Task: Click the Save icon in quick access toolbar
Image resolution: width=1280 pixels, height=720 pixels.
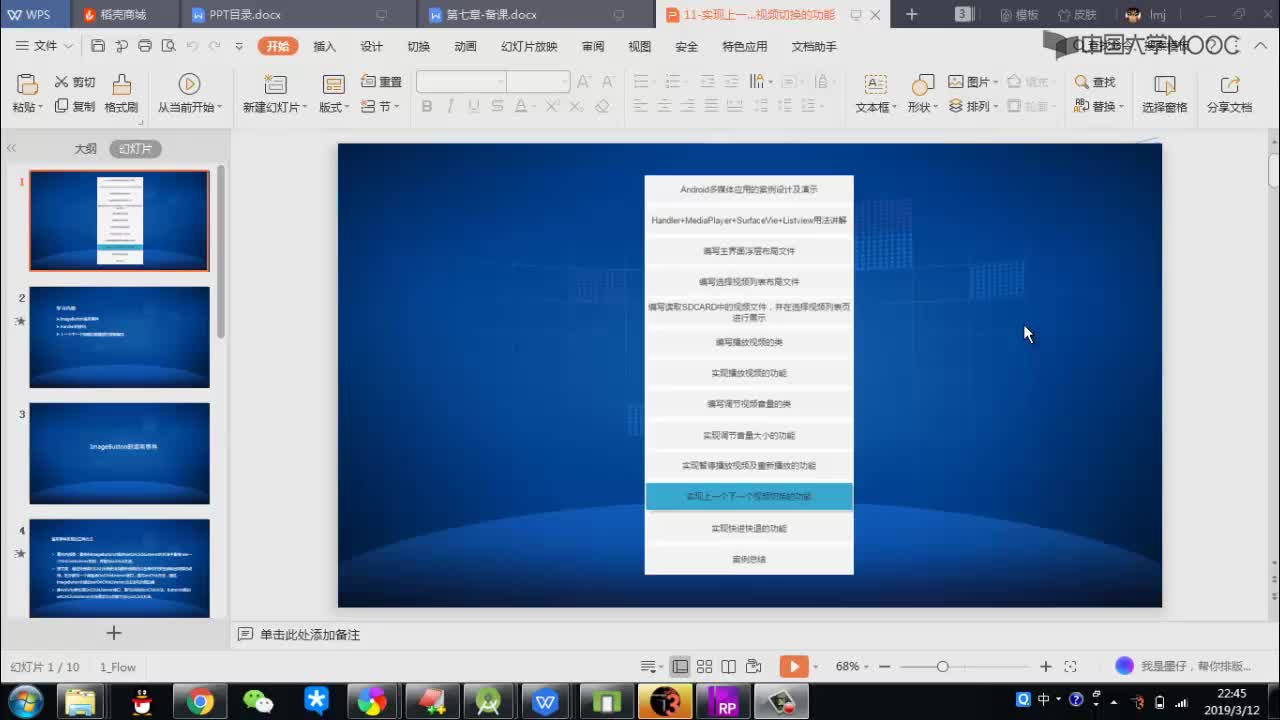Action: click(x=97, y=46)
